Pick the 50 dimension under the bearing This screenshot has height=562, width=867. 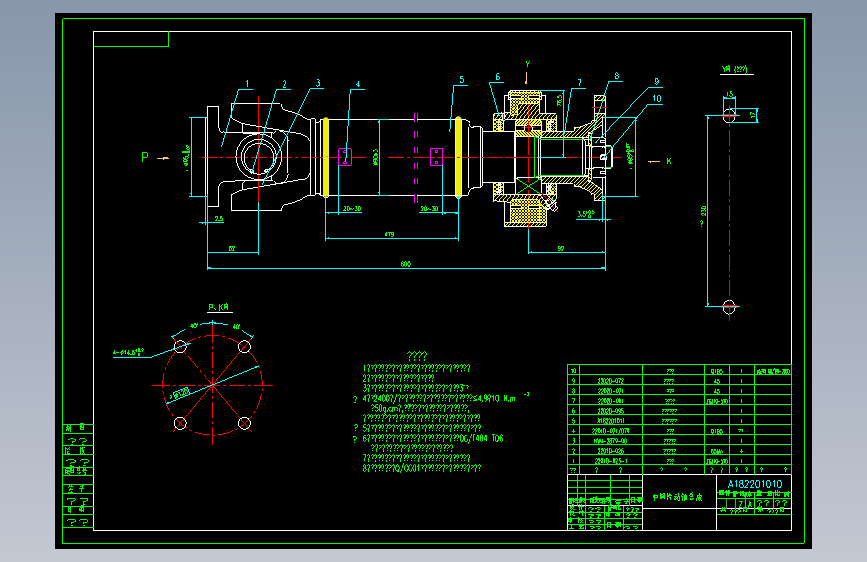point(561,248)
